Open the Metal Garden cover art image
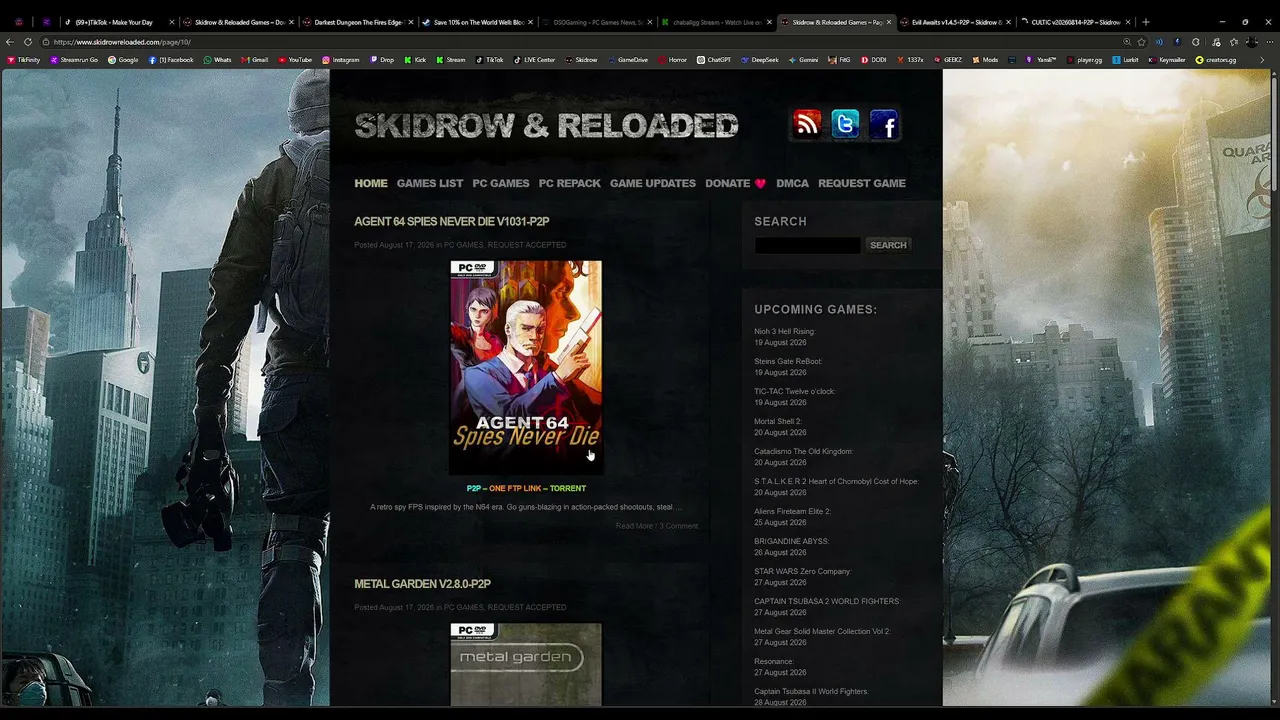 [526, 665]
